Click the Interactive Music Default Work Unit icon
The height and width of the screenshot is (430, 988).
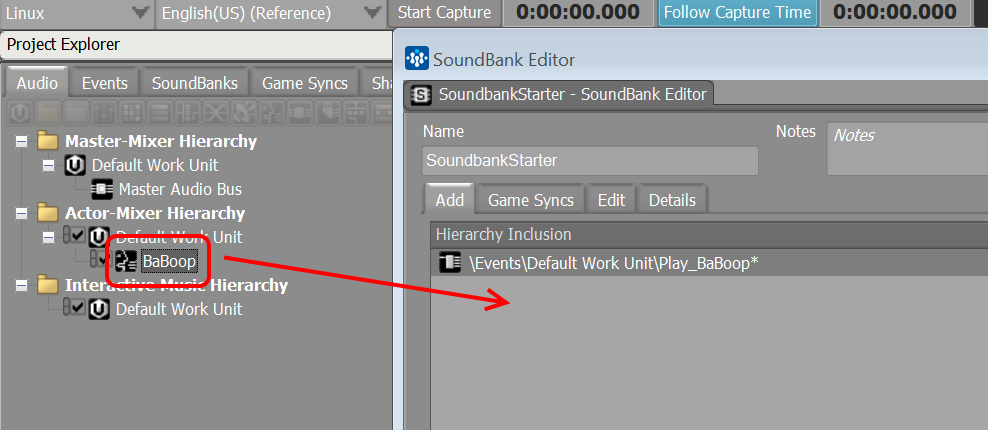click(100, 309)
